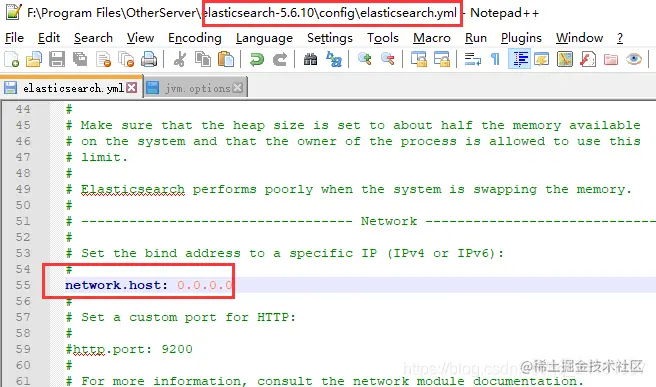Click the 0.0.0.0 value on line 55
656x387 pixels.
pos(205,285)
